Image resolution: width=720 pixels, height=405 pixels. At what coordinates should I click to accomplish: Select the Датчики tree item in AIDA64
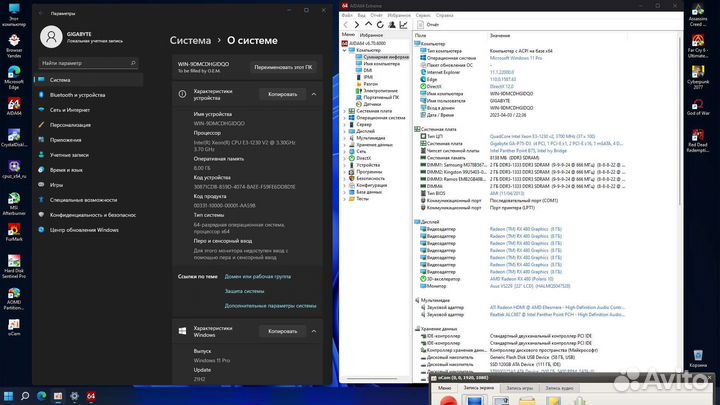click(x=372, y=104)
